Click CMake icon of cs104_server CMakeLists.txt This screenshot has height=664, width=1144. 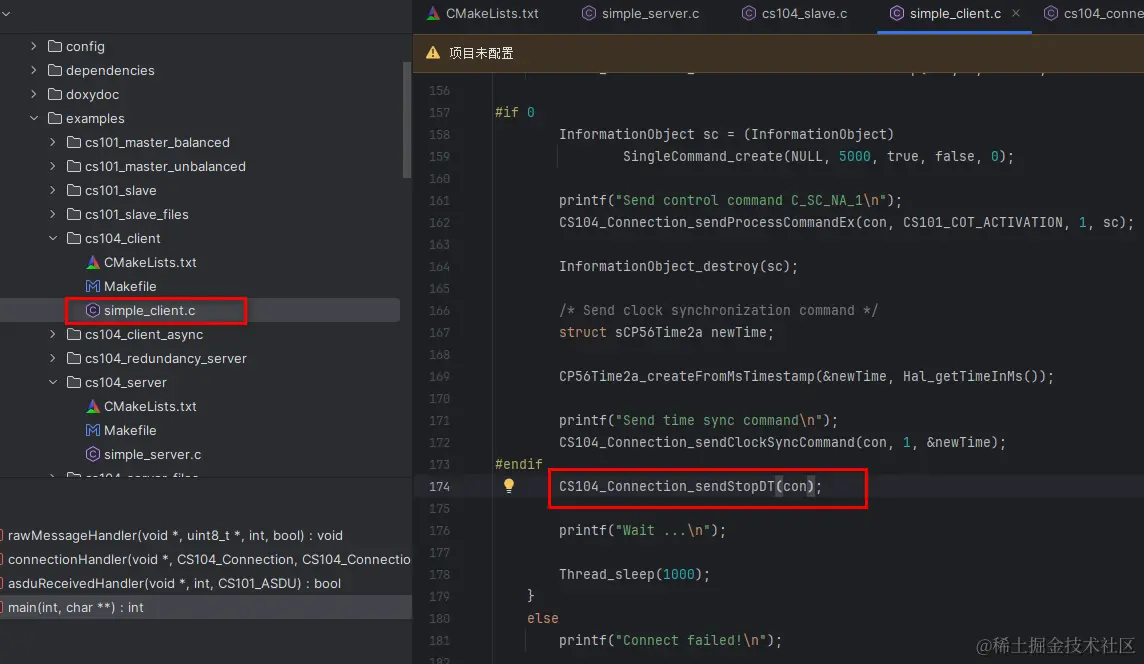[93, 406]
